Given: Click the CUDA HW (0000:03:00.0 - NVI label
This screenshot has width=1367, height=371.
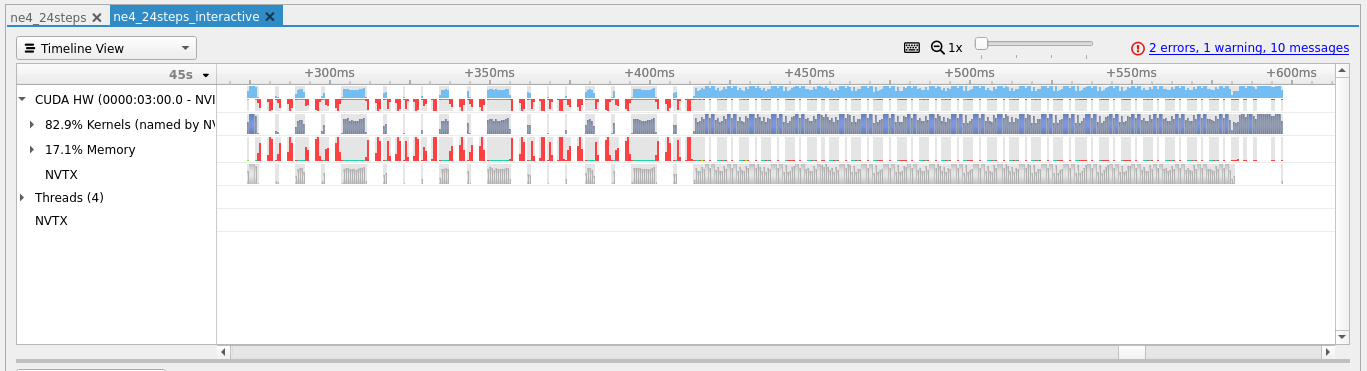Looking at the screenshot, I should tap(125, 100).
